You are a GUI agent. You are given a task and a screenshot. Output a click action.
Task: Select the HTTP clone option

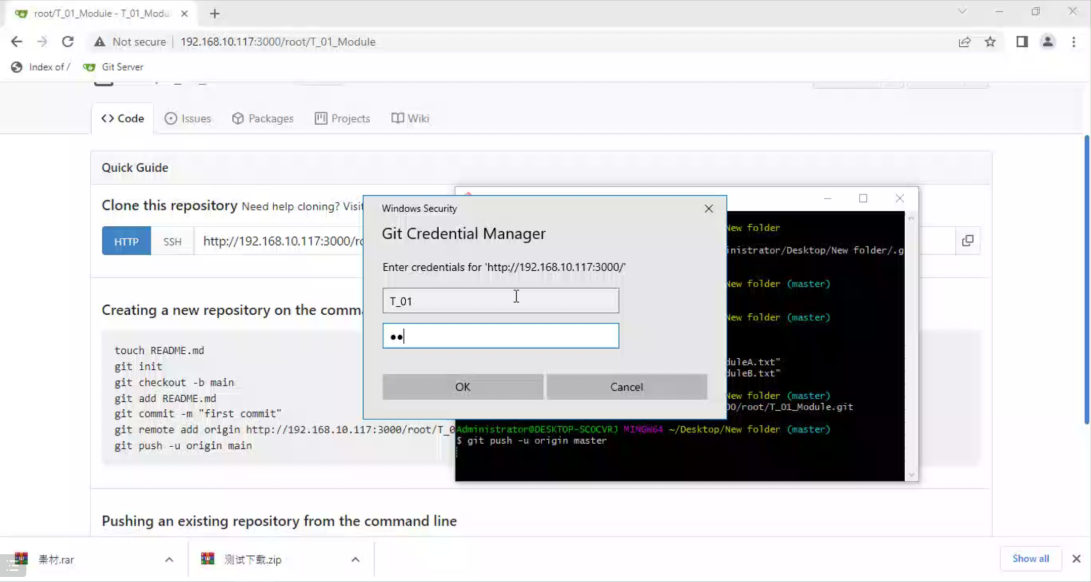pyautogui.click(x=126, y=241)
